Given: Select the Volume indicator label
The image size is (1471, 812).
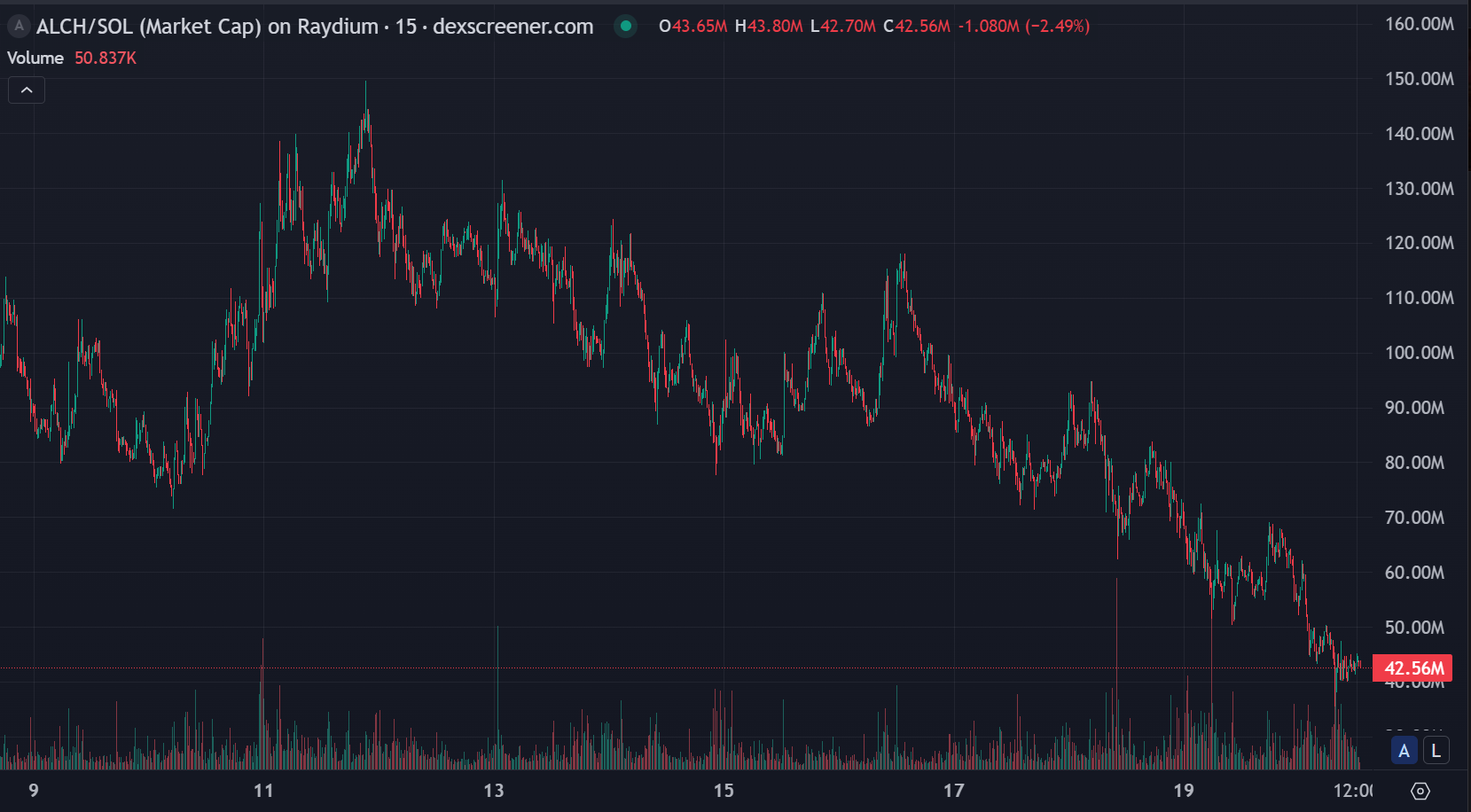Looking at the screenshot, I should tap(35, 58).
